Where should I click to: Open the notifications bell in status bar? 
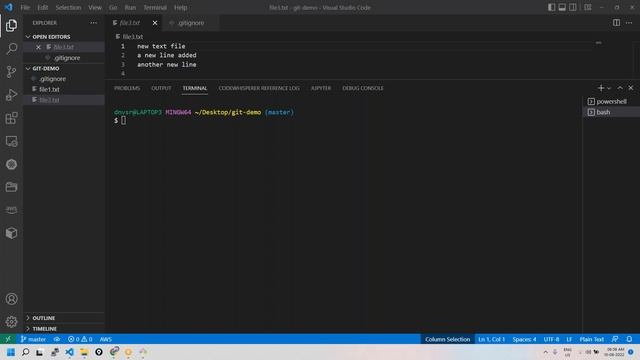click(x=629, y=339)
